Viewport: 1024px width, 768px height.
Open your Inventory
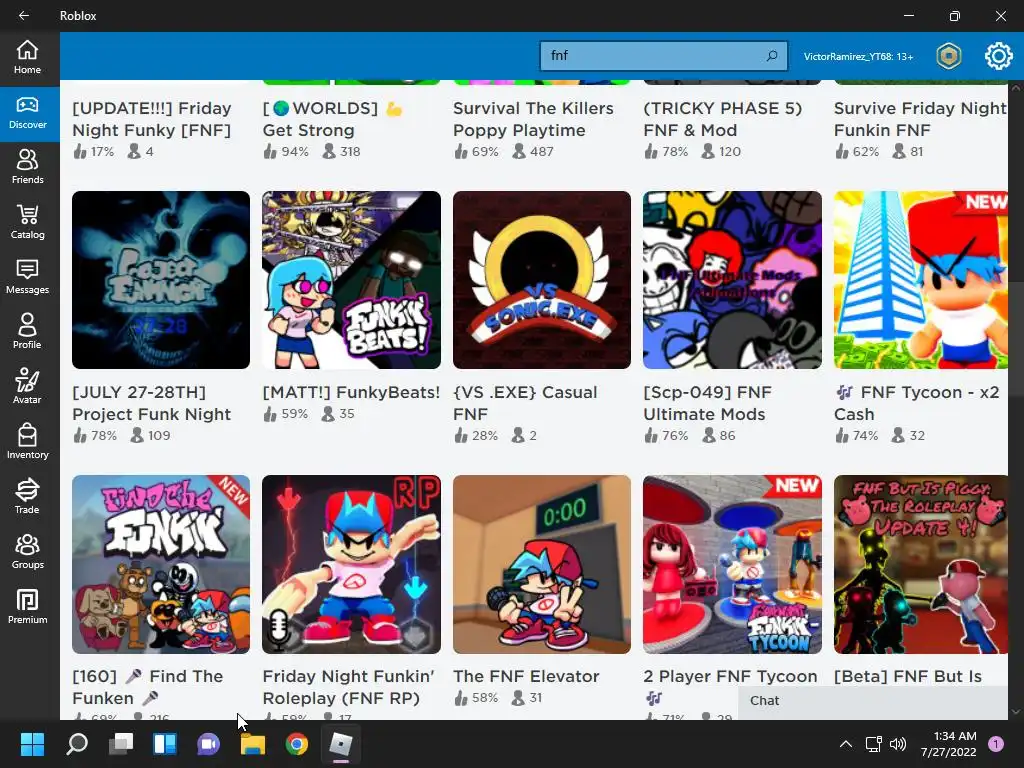click(x=27, y=442)
